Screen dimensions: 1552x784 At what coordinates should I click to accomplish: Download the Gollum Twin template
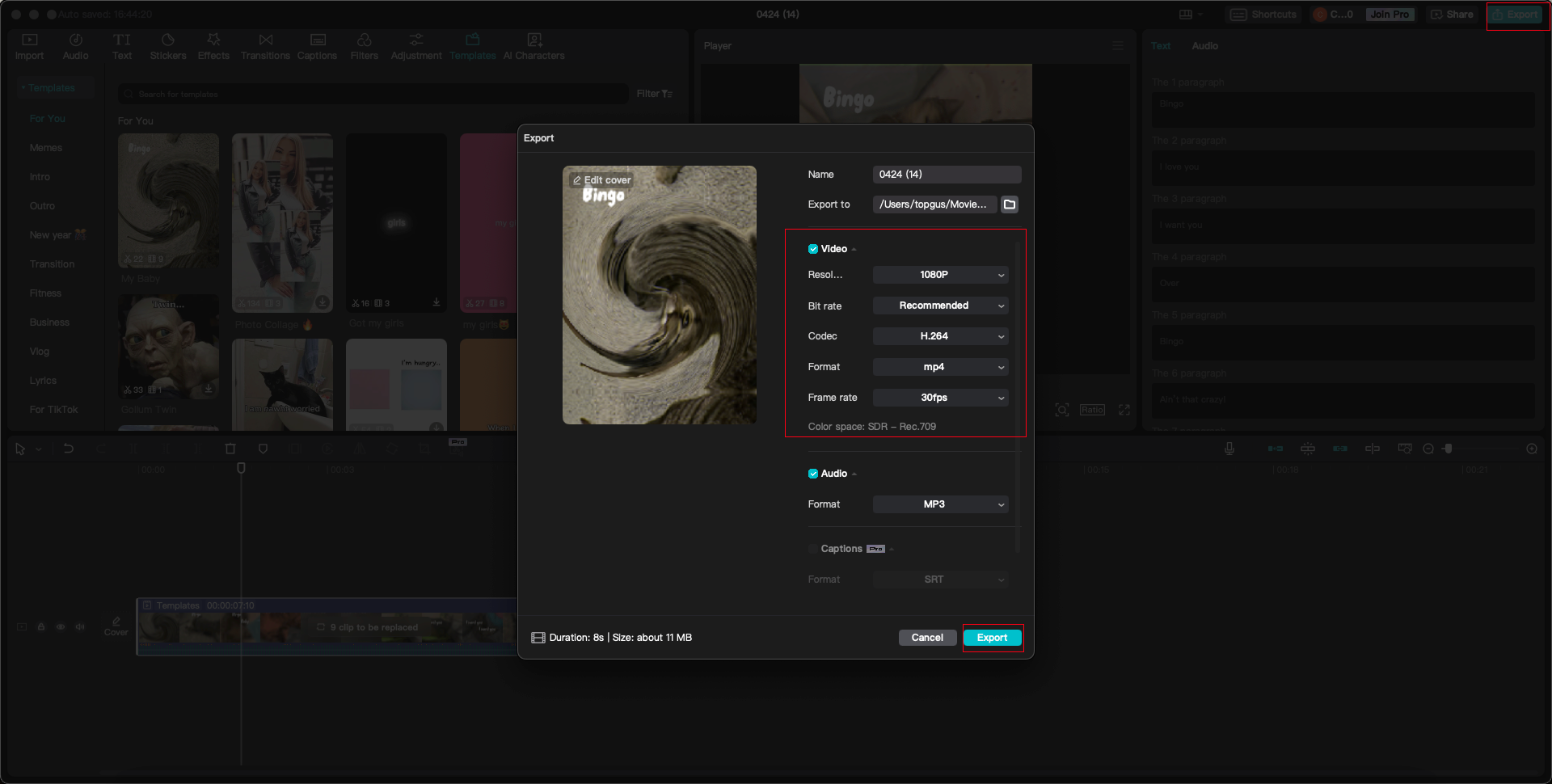pyautogui.click(x=209, y=389)
